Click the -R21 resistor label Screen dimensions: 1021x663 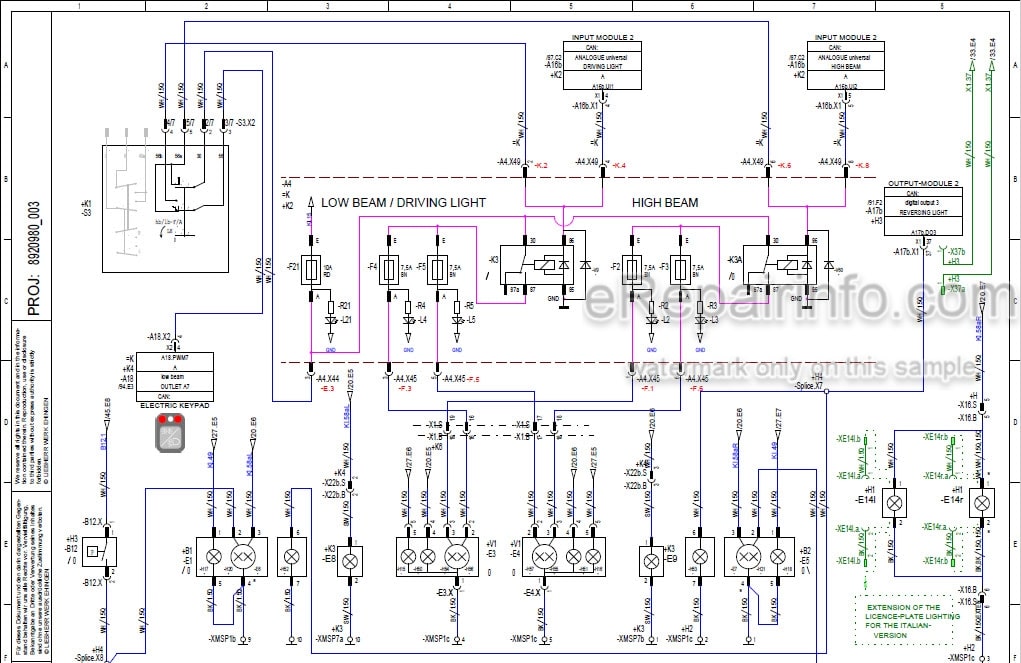[344, 305]
